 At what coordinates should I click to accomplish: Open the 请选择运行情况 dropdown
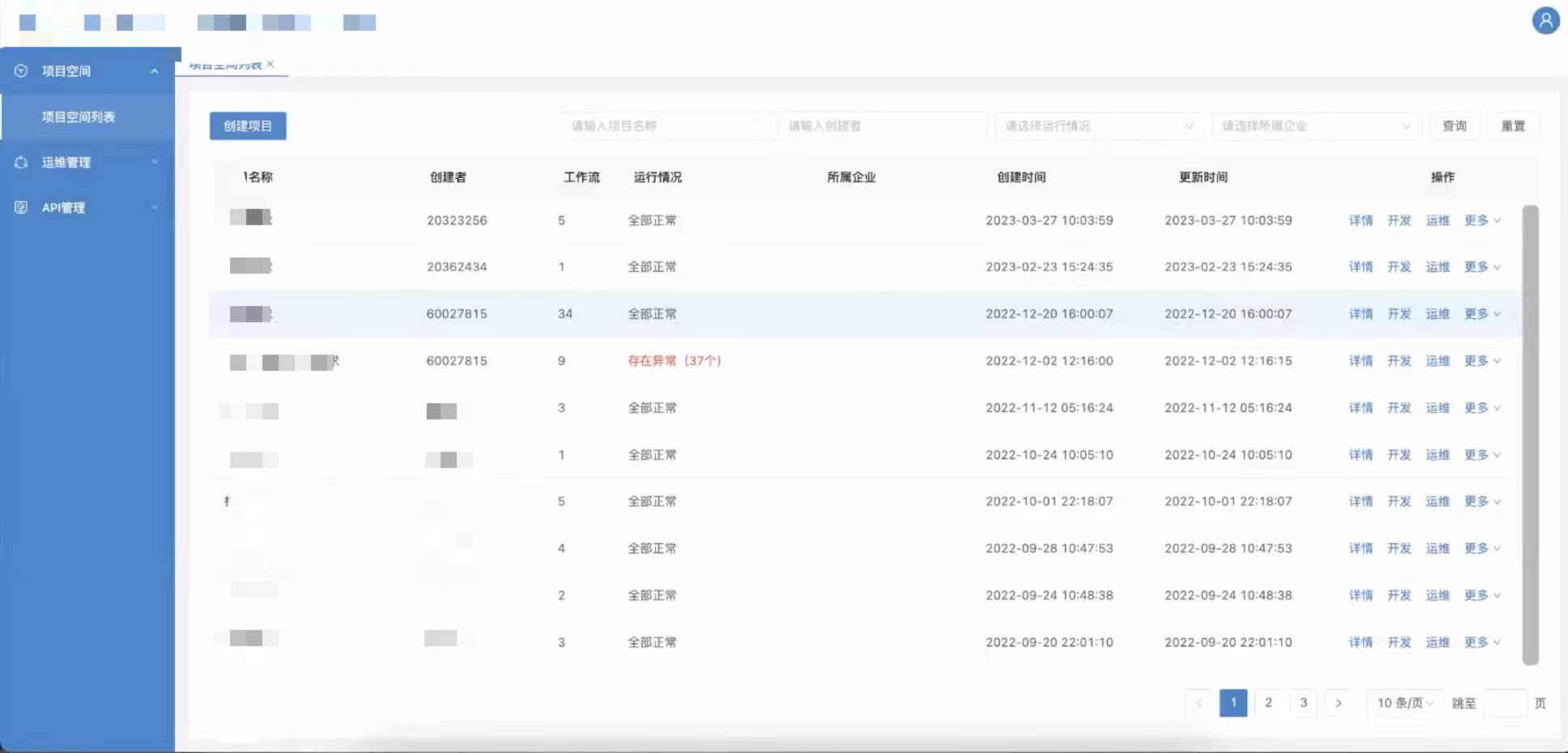(1099, 125)
